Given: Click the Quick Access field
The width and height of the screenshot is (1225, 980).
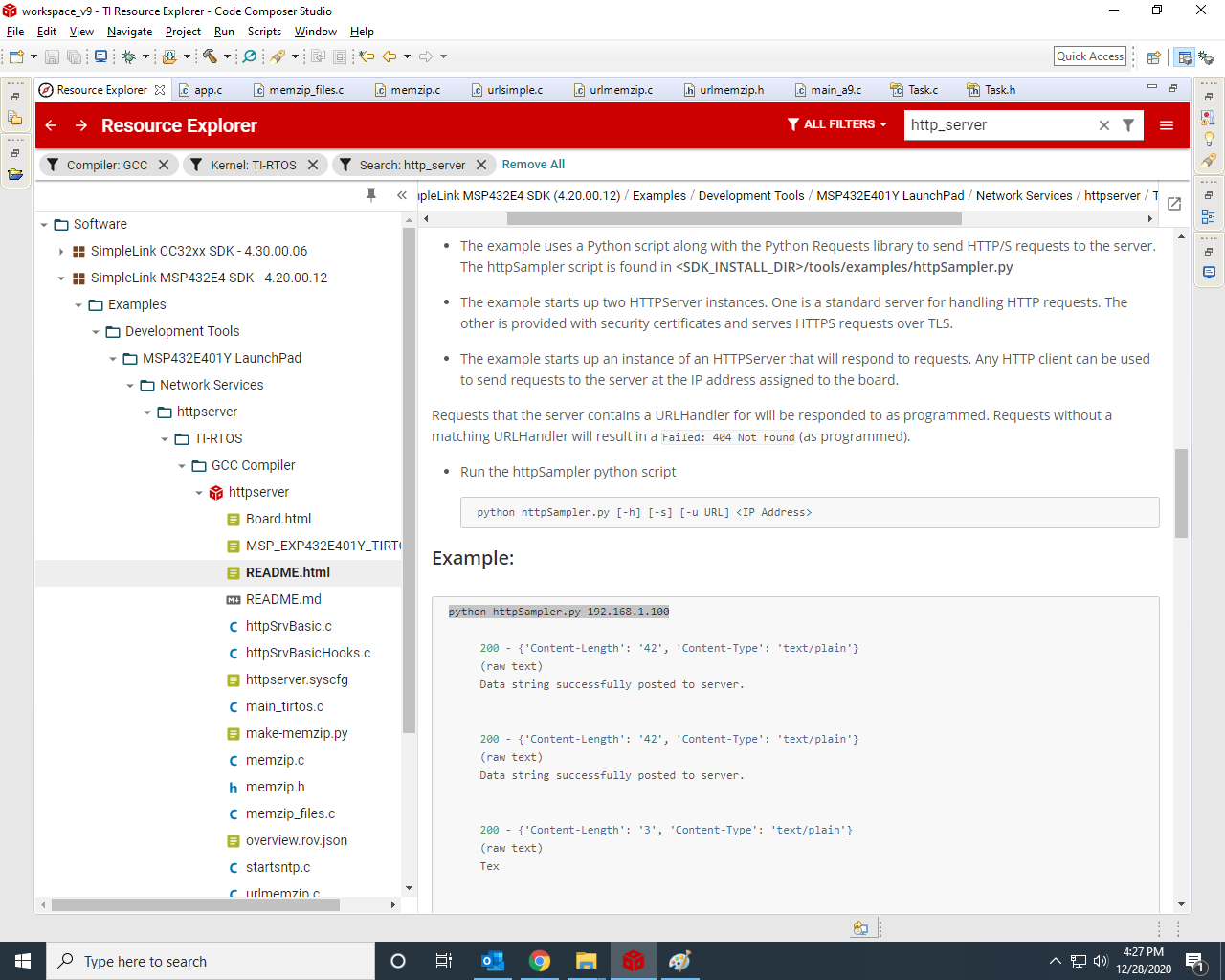Looking at the screenshot, I should (1090, 56).
